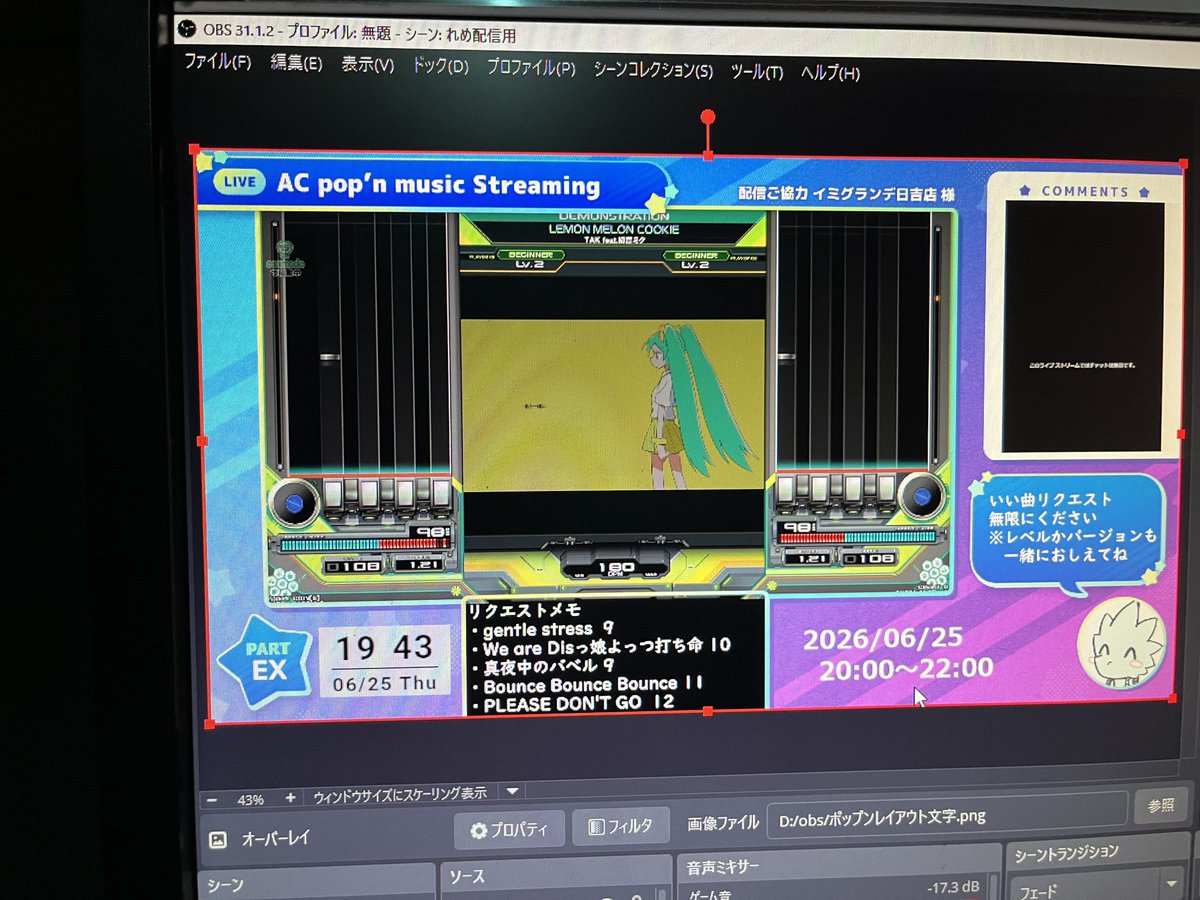
Task: Open source プロパティ with the gear button
Action: coord(509,829)
